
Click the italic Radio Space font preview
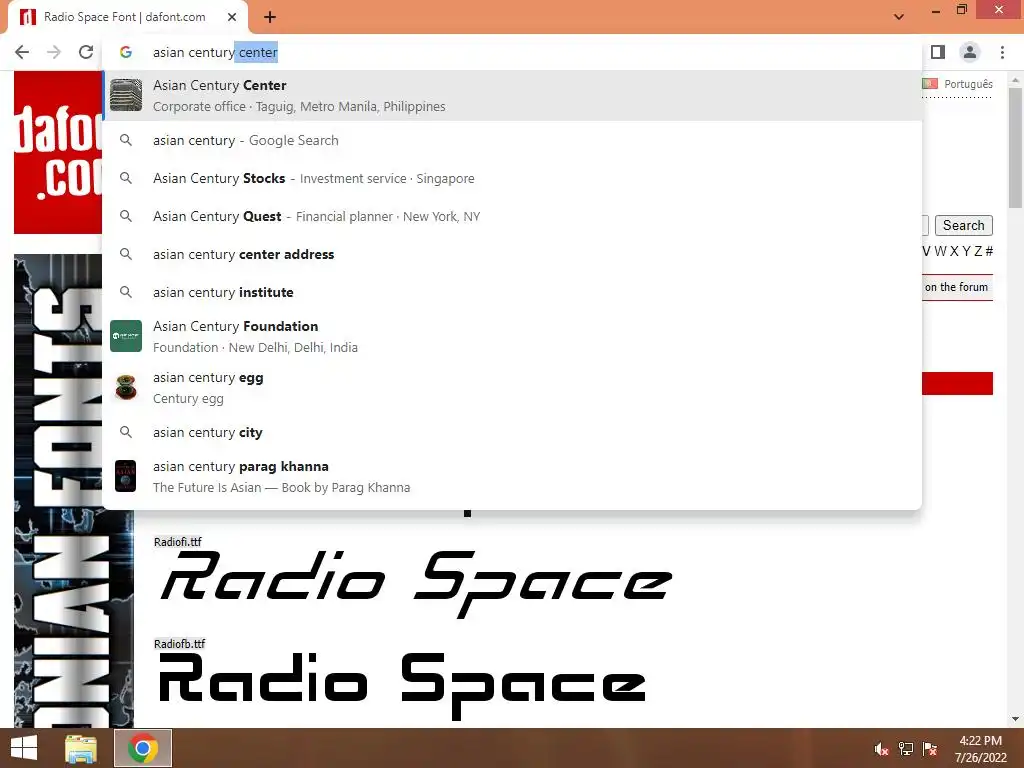pyautogui.click(x=416, y=583)
